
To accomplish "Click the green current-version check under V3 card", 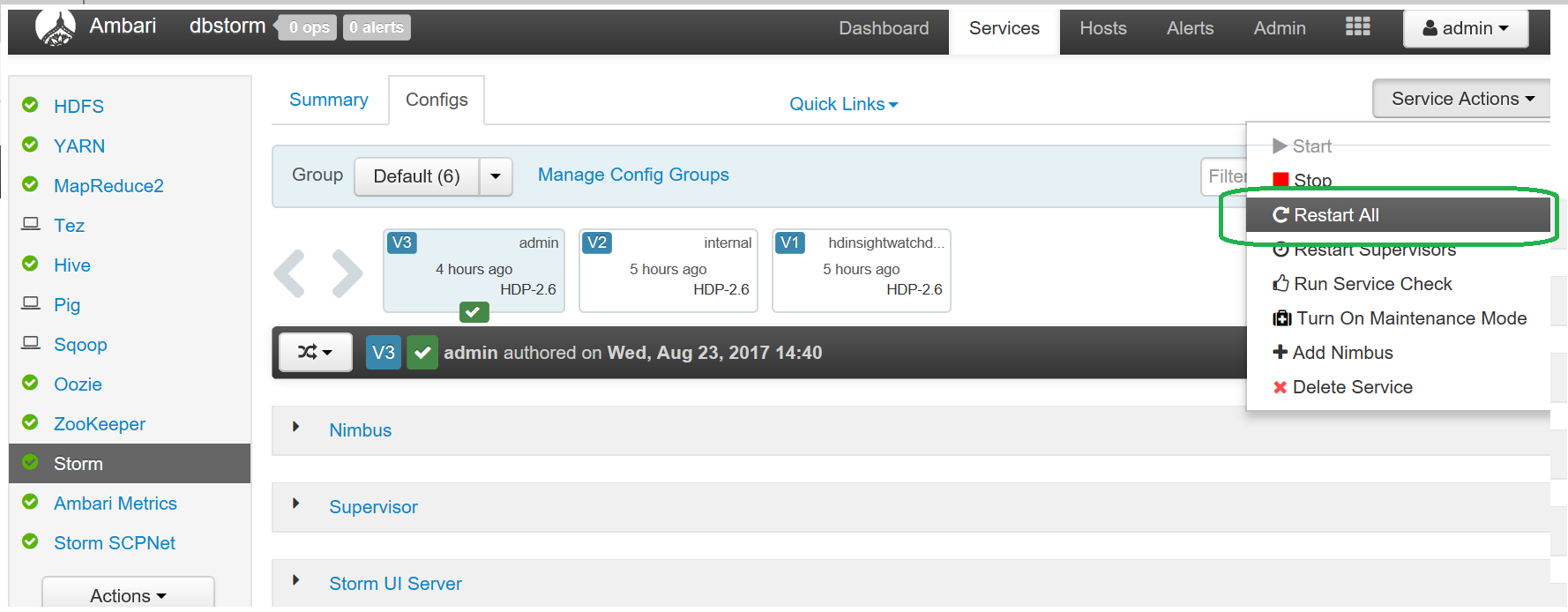I will (474, 312).
